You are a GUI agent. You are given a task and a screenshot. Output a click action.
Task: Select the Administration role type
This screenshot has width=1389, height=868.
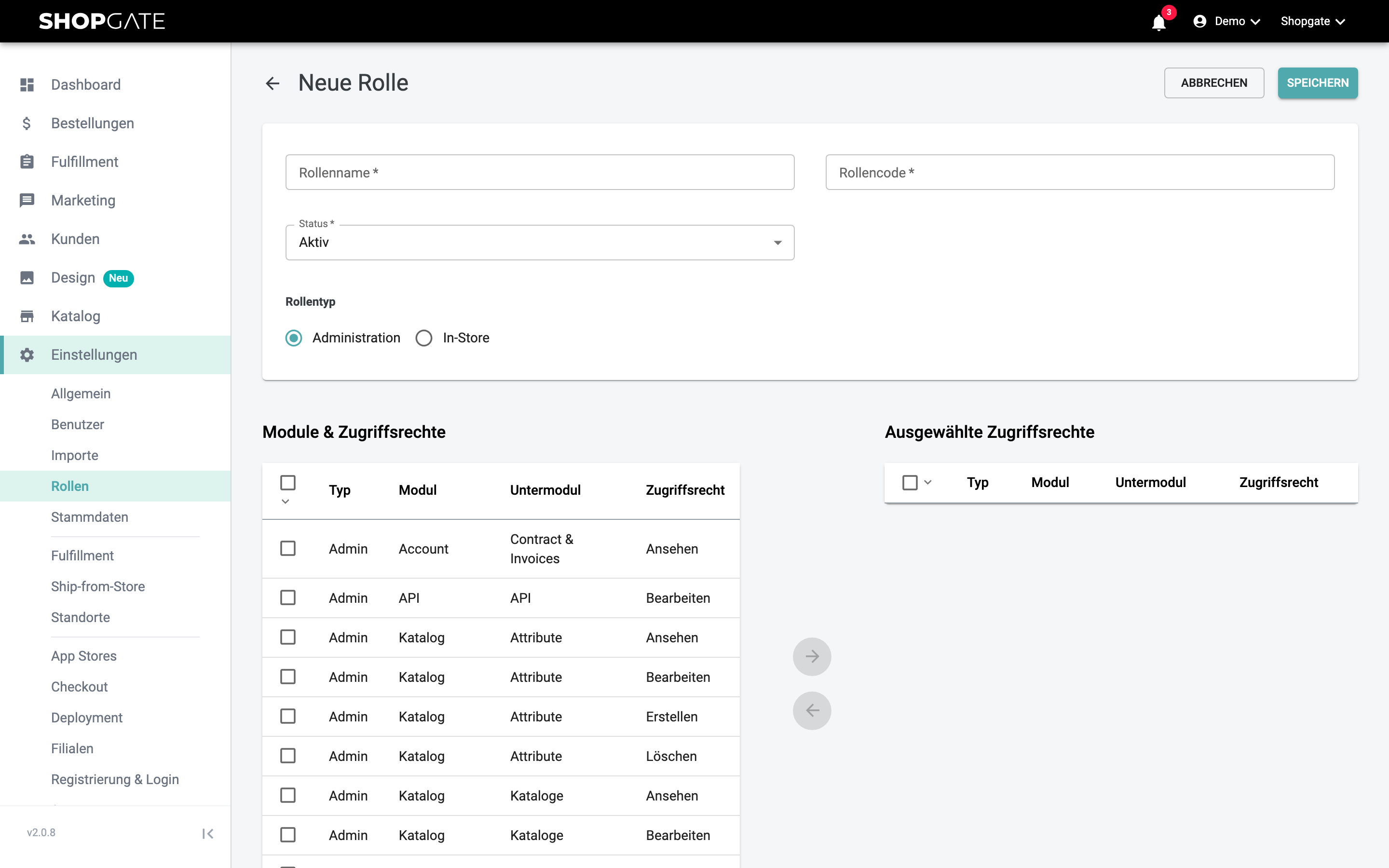click(x=294, y=338)
